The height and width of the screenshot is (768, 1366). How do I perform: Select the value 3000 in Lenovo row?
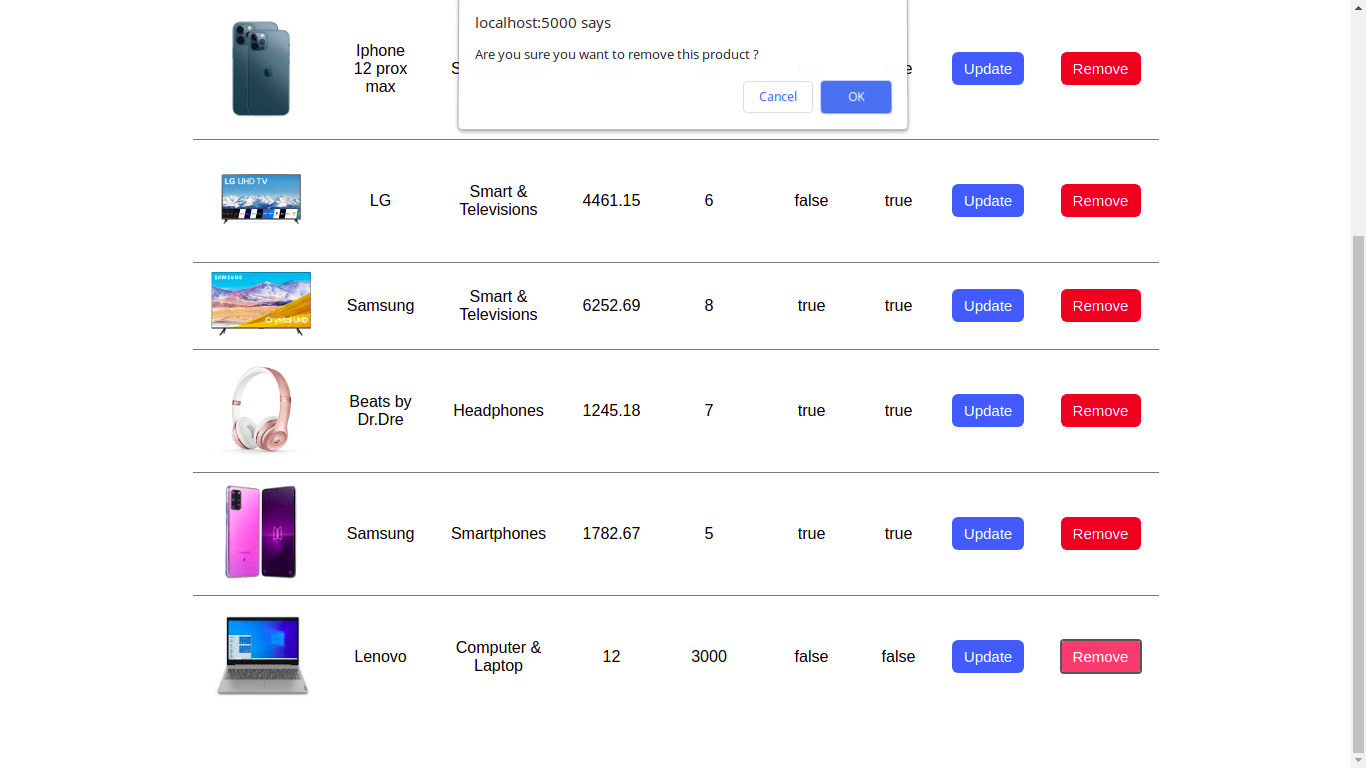click(x=709, y=657)
